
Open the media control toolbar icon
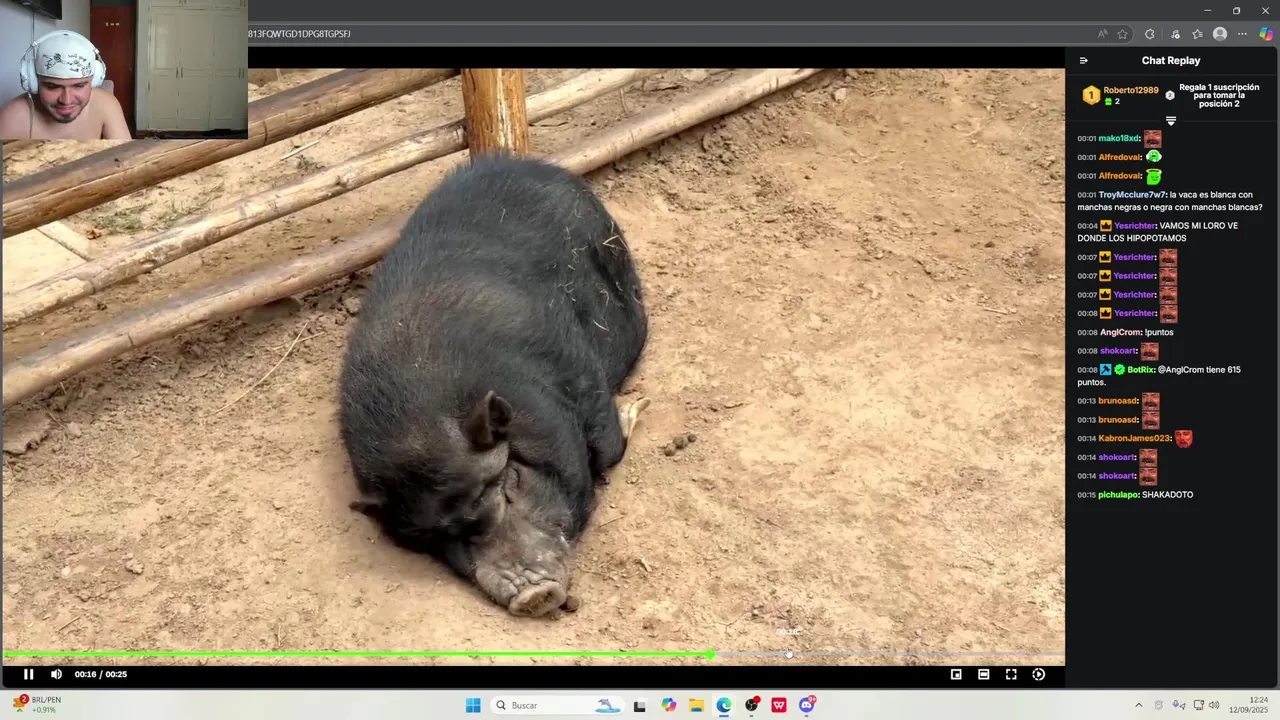1175,34
